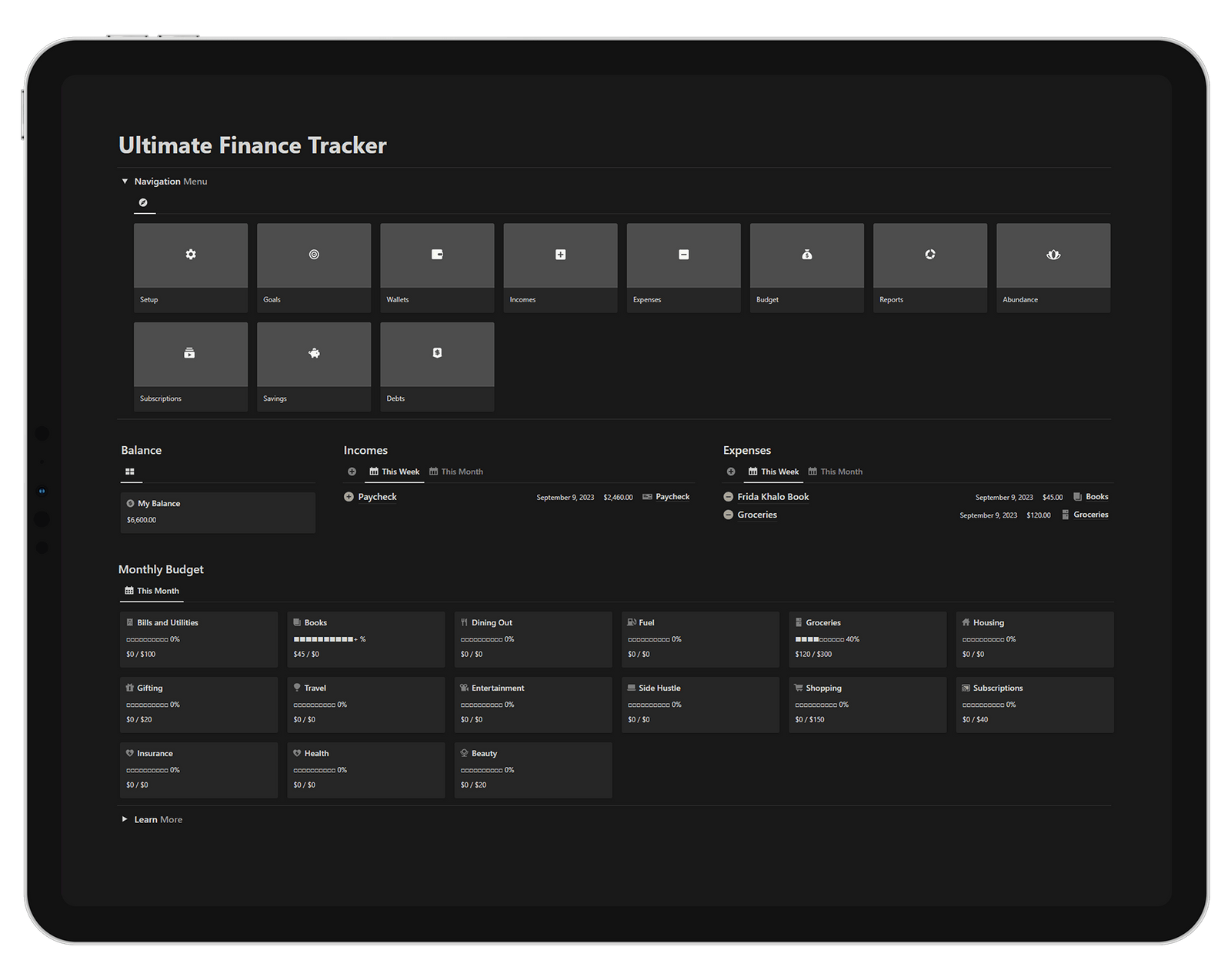The width and height of the screenshot is (1231, 980).
Task: Select the Goals icon in navigation
Action: (x=313, y=255)
